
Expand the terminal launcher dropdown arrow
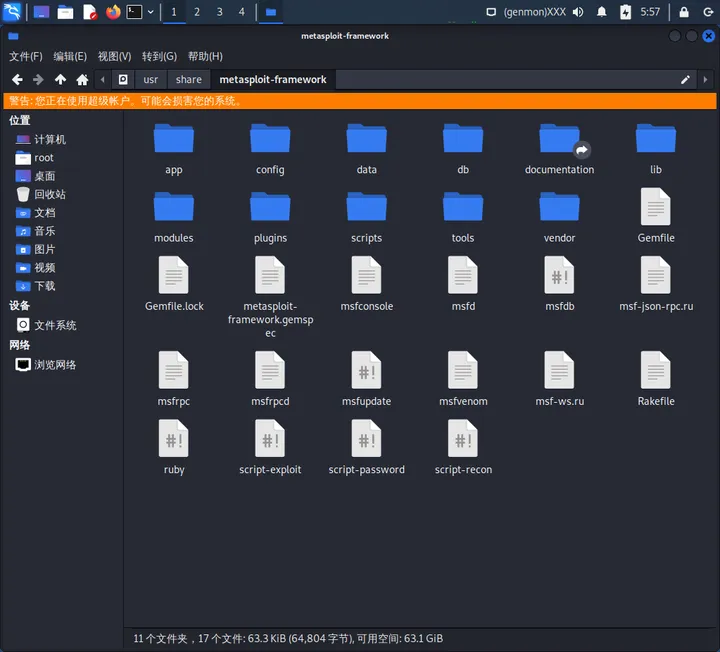151,12
